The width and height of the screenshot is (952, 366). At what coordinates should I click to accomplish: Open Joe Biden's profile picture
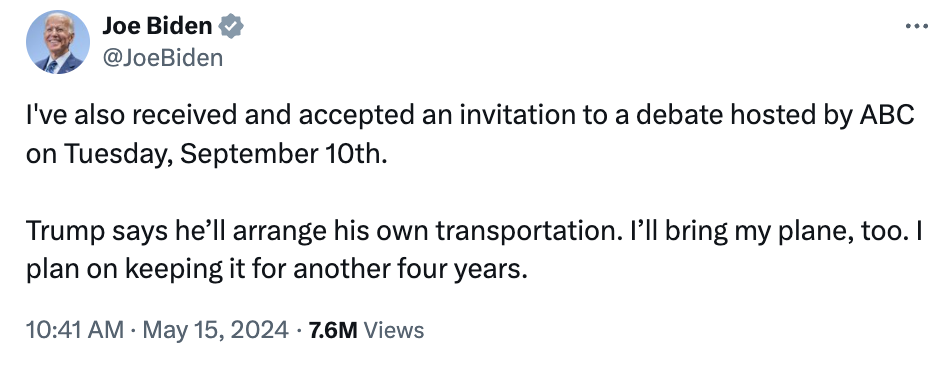coord(58,42)
